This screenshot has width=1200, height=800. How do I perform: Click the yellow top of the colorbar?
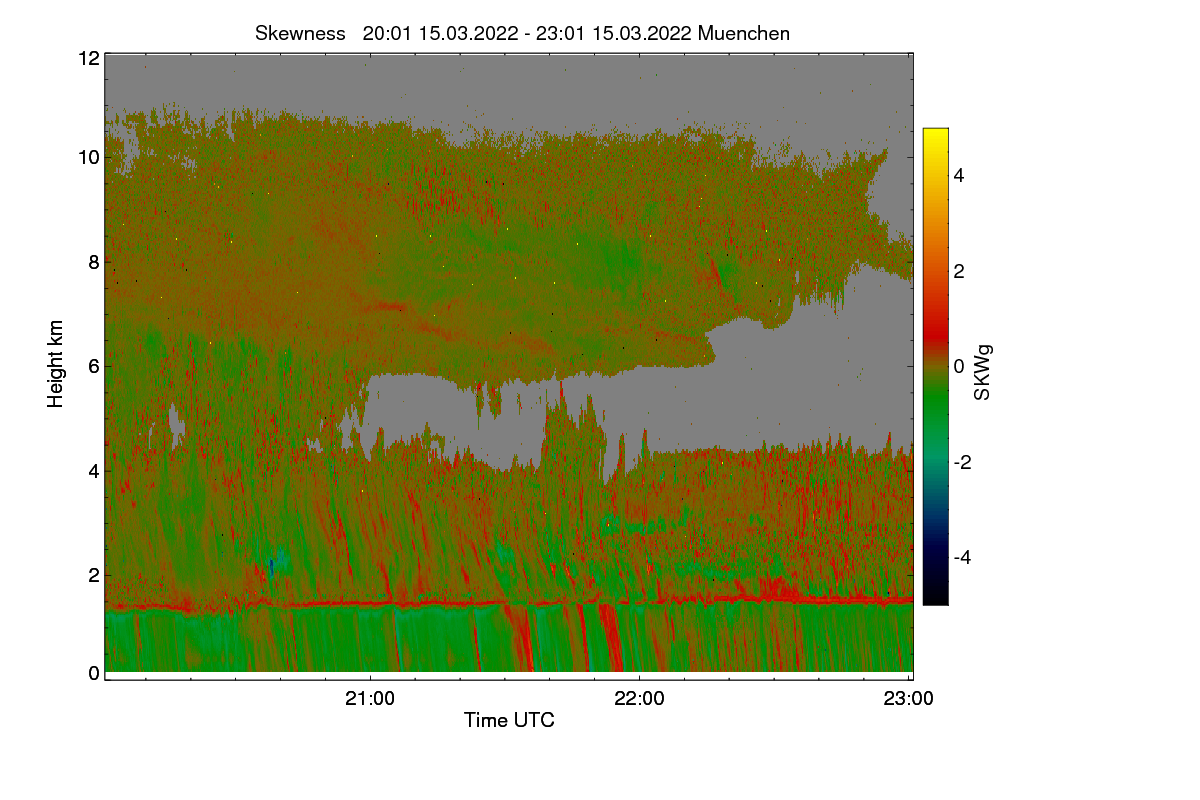pos(935,135)
